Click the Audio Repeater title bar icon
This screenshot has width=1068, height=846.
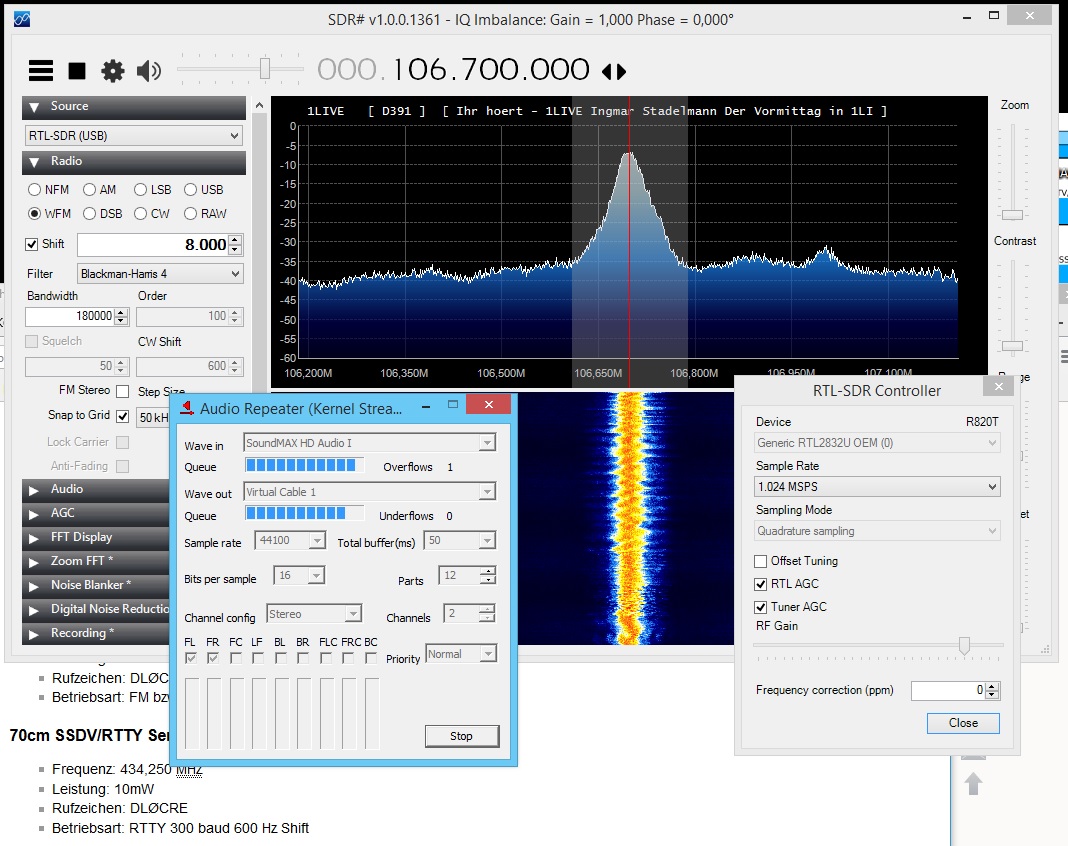click(x=187, y=407)
